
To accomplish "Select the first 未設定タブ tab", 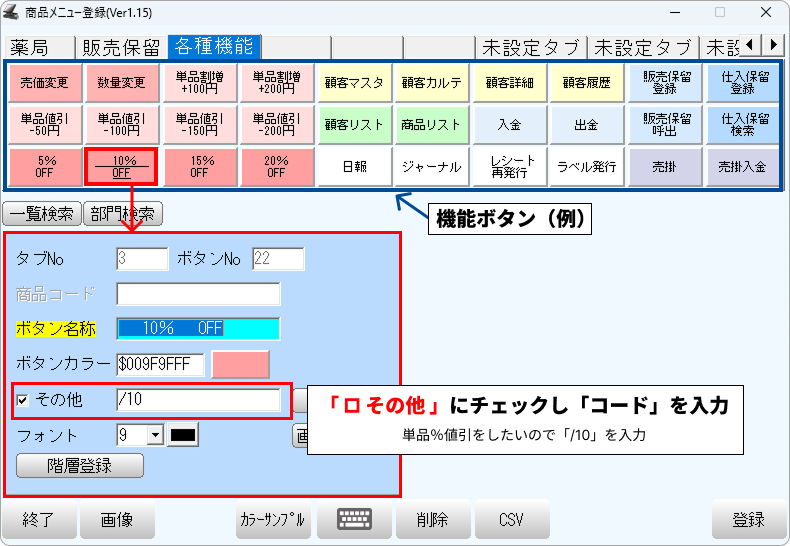I will [x=530, y=47].
